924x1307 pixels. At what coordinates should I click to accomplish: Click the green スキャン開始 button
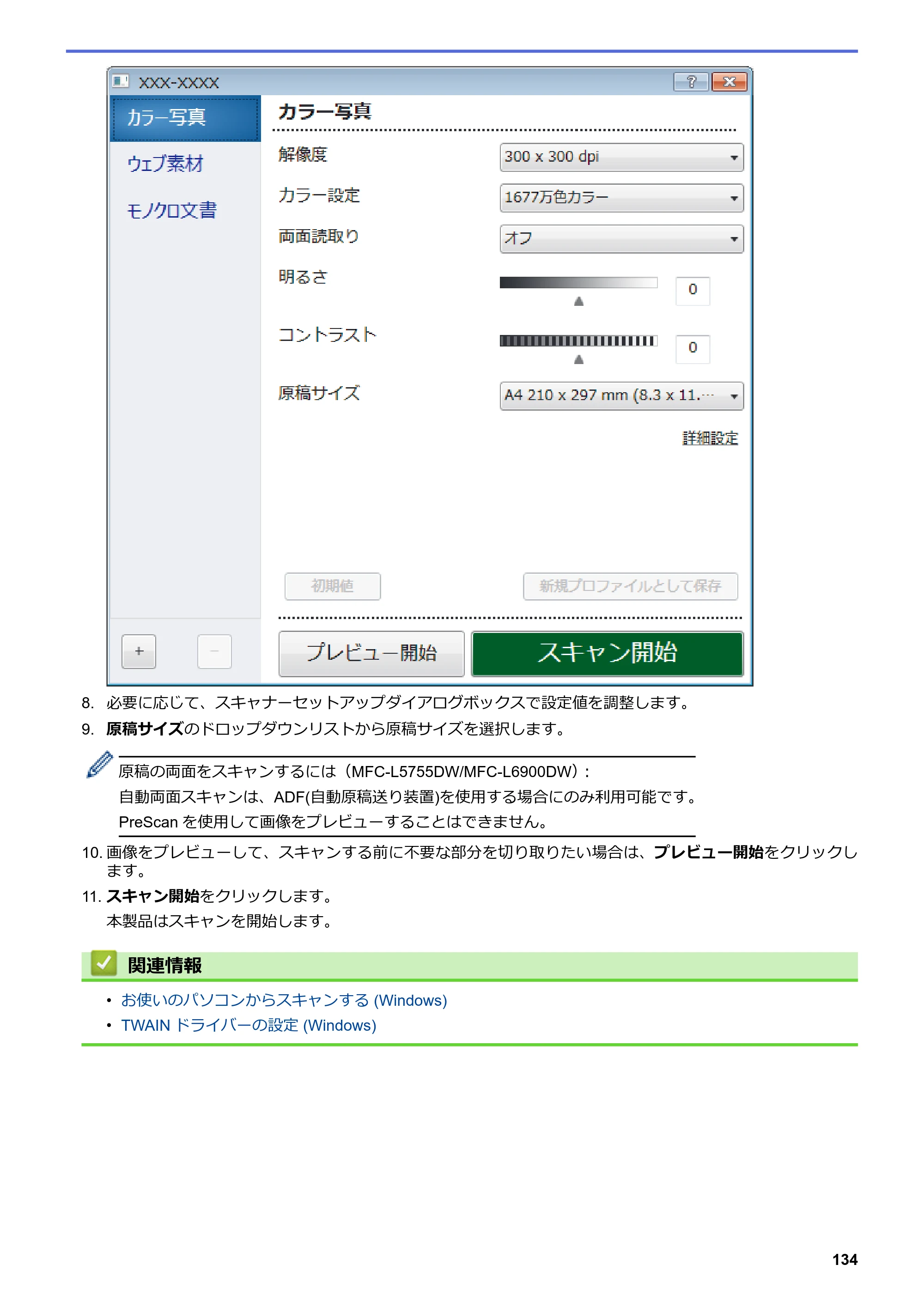tap(608, 653)
